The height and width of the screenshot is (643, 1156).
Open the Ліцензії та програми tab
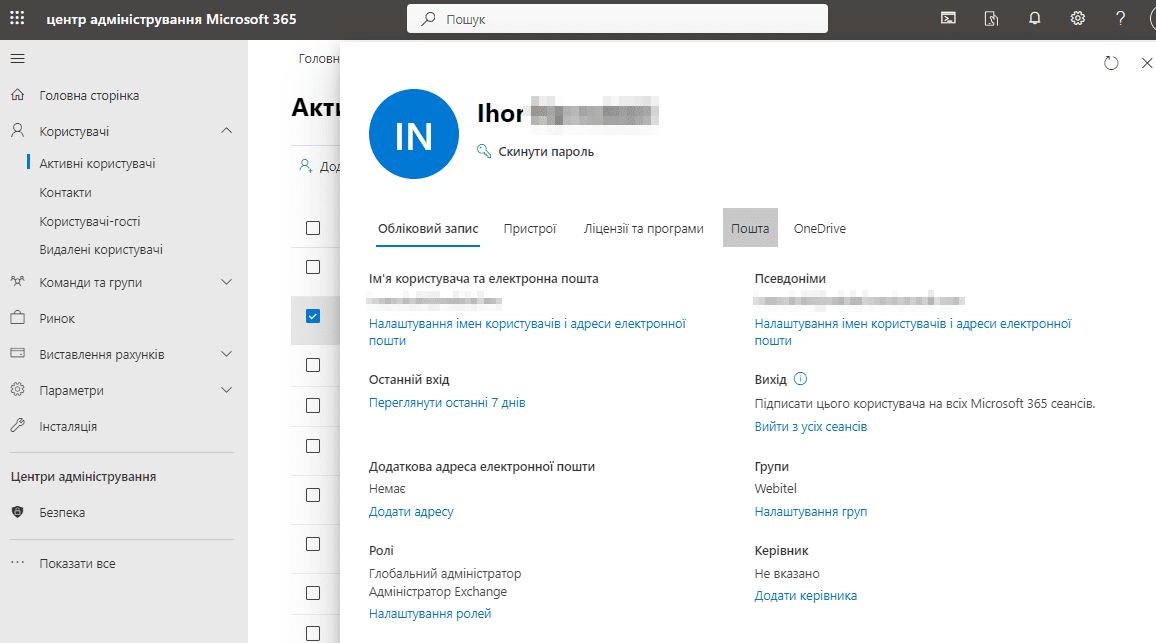tap(644, 229)
